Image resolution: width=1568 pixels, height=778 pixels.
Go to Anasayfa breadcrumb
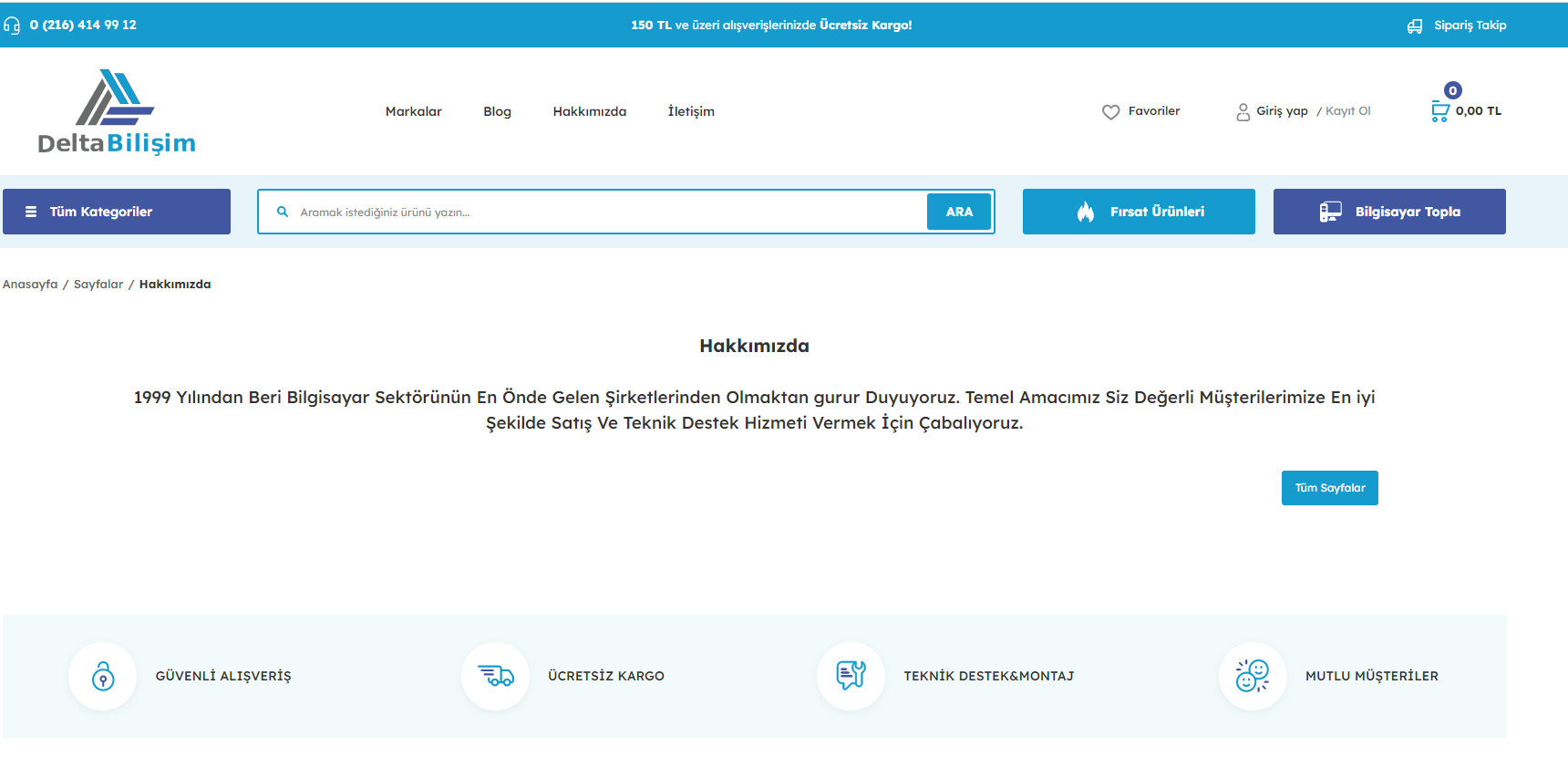click(x=30, y=285)
